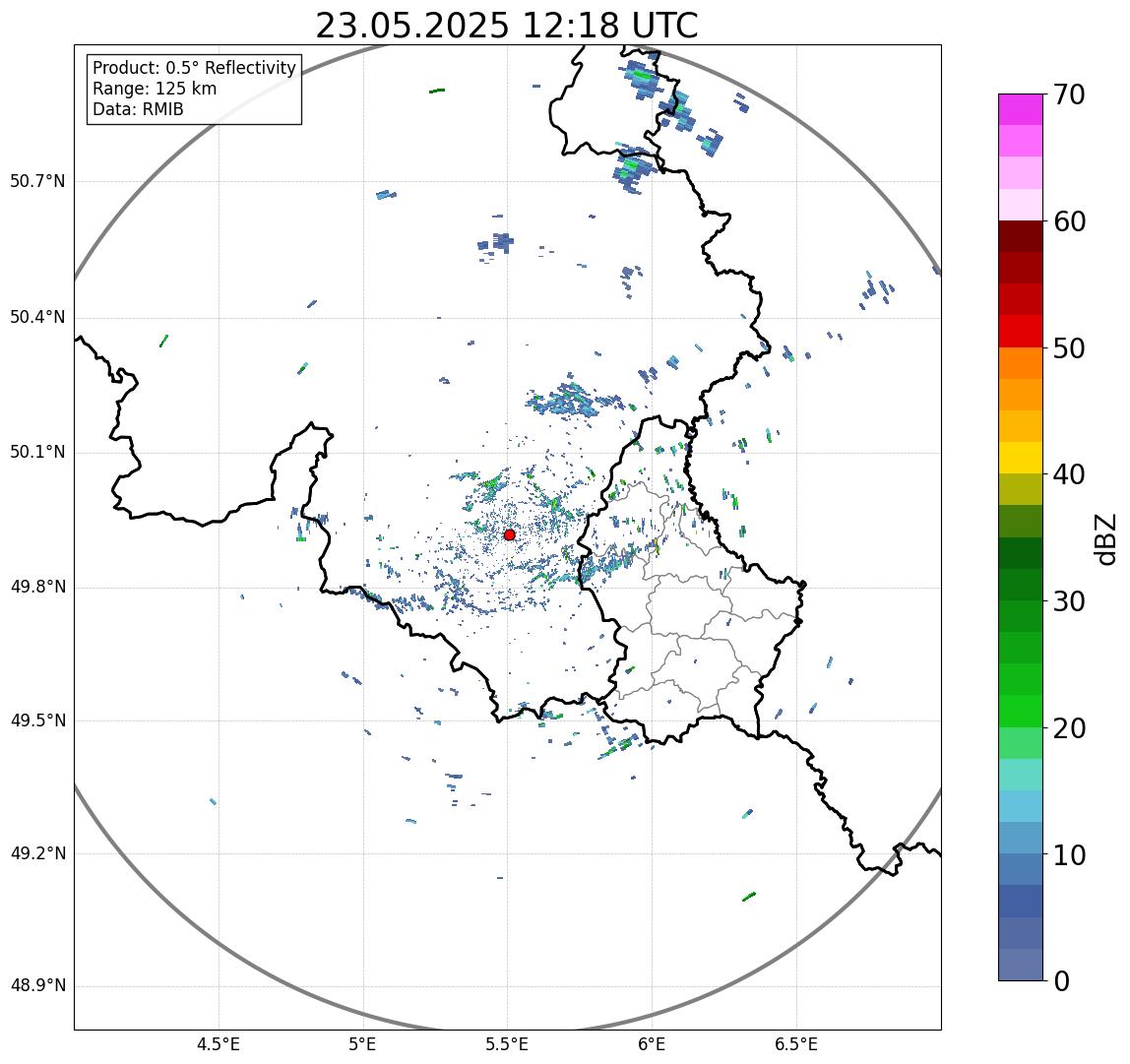Click the red radar site marker
Image resolution: width=1130 pixels, height=1064 pixels.
pyautogui.click(x=510, y=534)
